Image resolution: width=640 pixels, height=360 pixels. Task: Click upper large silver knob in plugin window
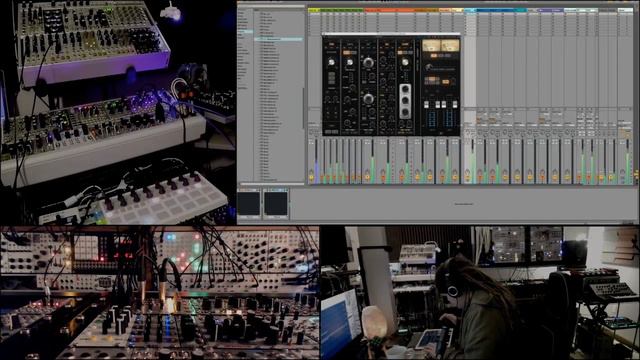(x=368, y=62)
